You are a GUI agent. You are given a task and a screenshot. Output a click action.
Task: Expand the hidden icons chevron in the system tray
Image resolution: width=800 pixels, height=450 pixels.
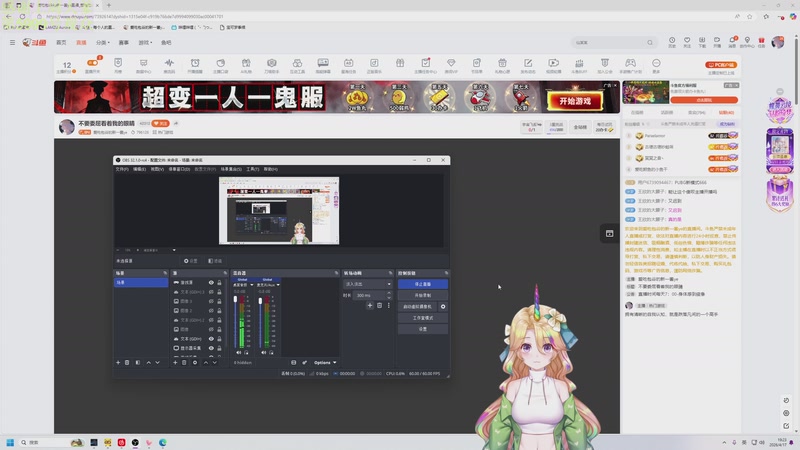click(724, 443)
